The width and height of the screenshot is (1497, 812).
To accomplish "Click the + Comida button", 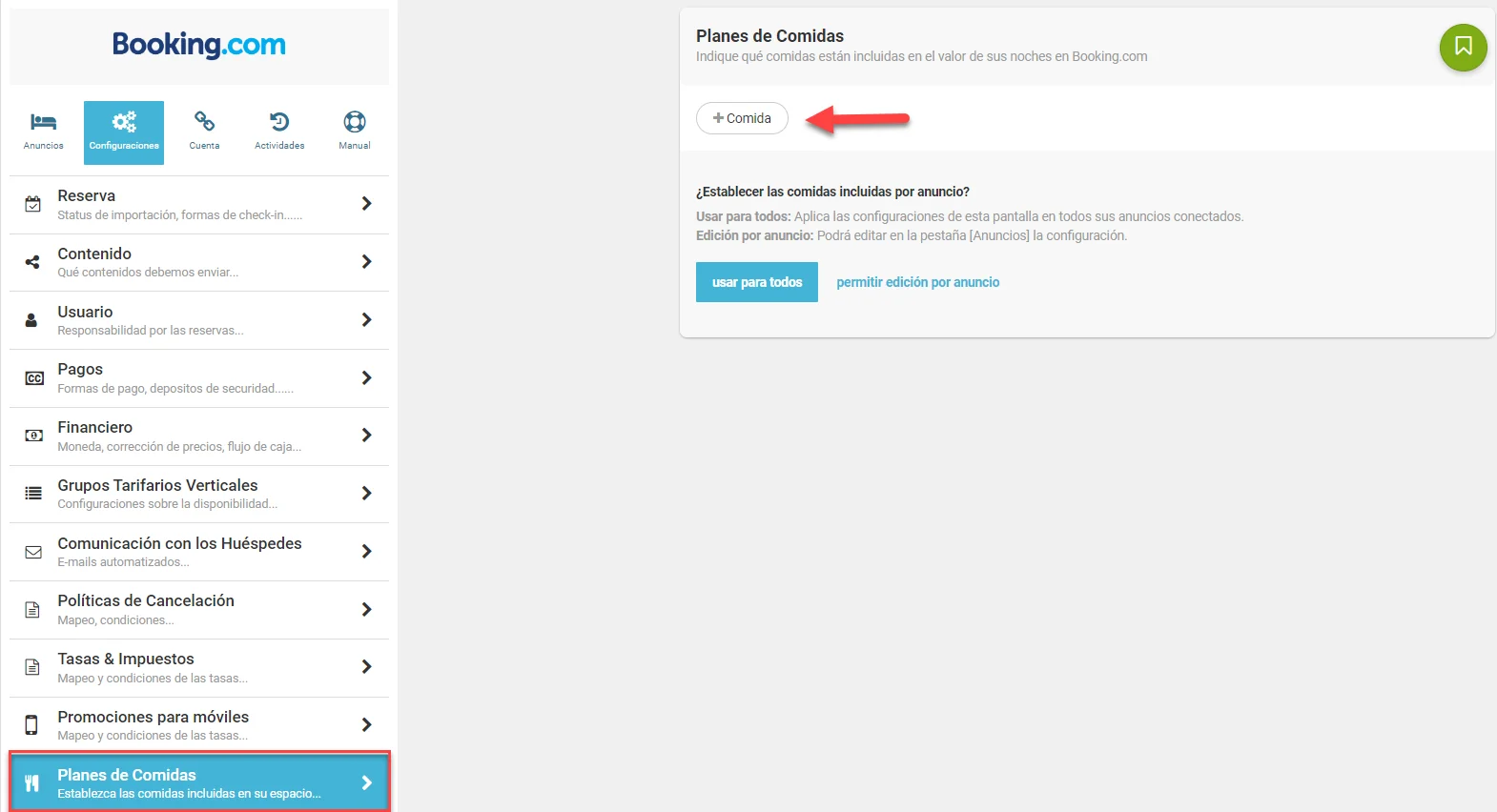I will 742,118.
